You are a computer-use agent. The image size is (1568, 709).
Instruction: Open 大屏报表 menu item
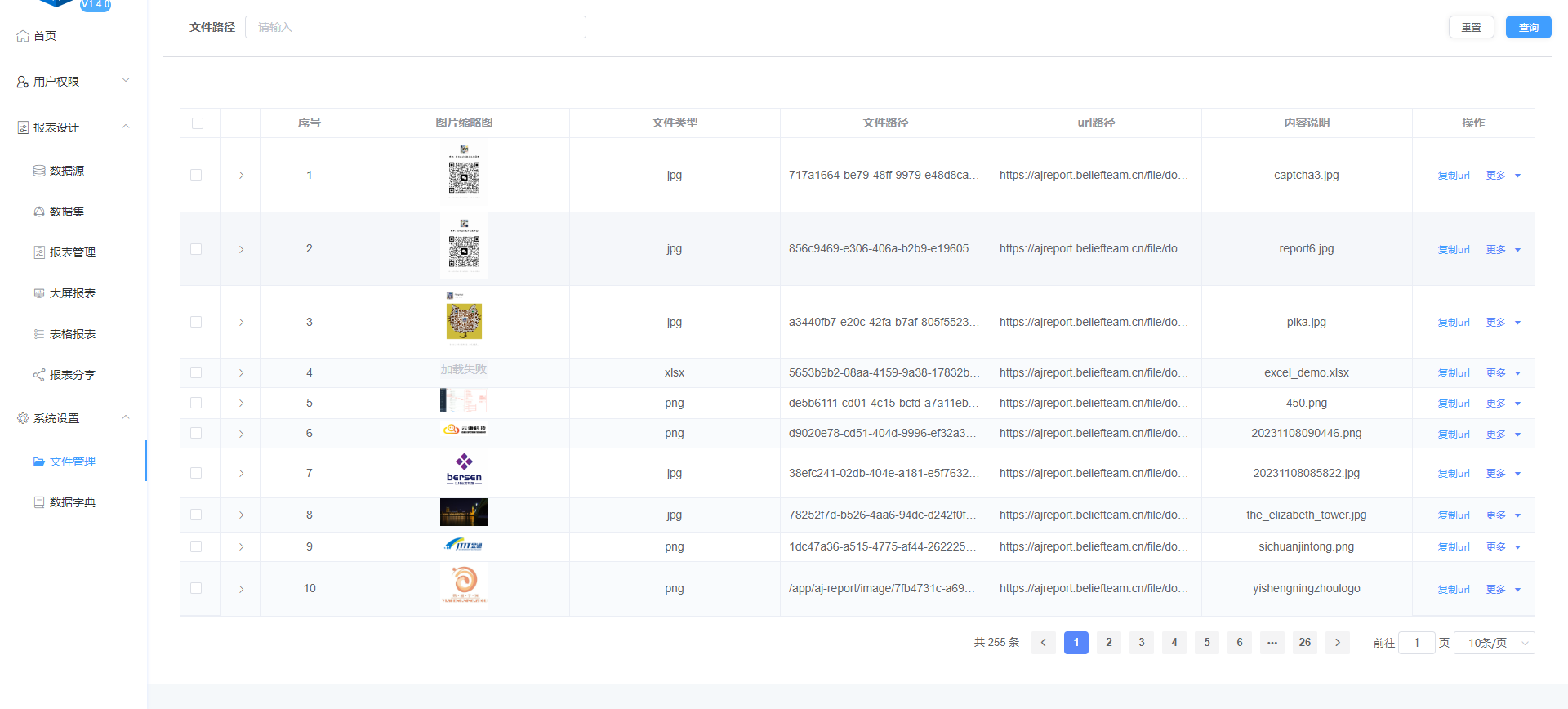[73, 293]
